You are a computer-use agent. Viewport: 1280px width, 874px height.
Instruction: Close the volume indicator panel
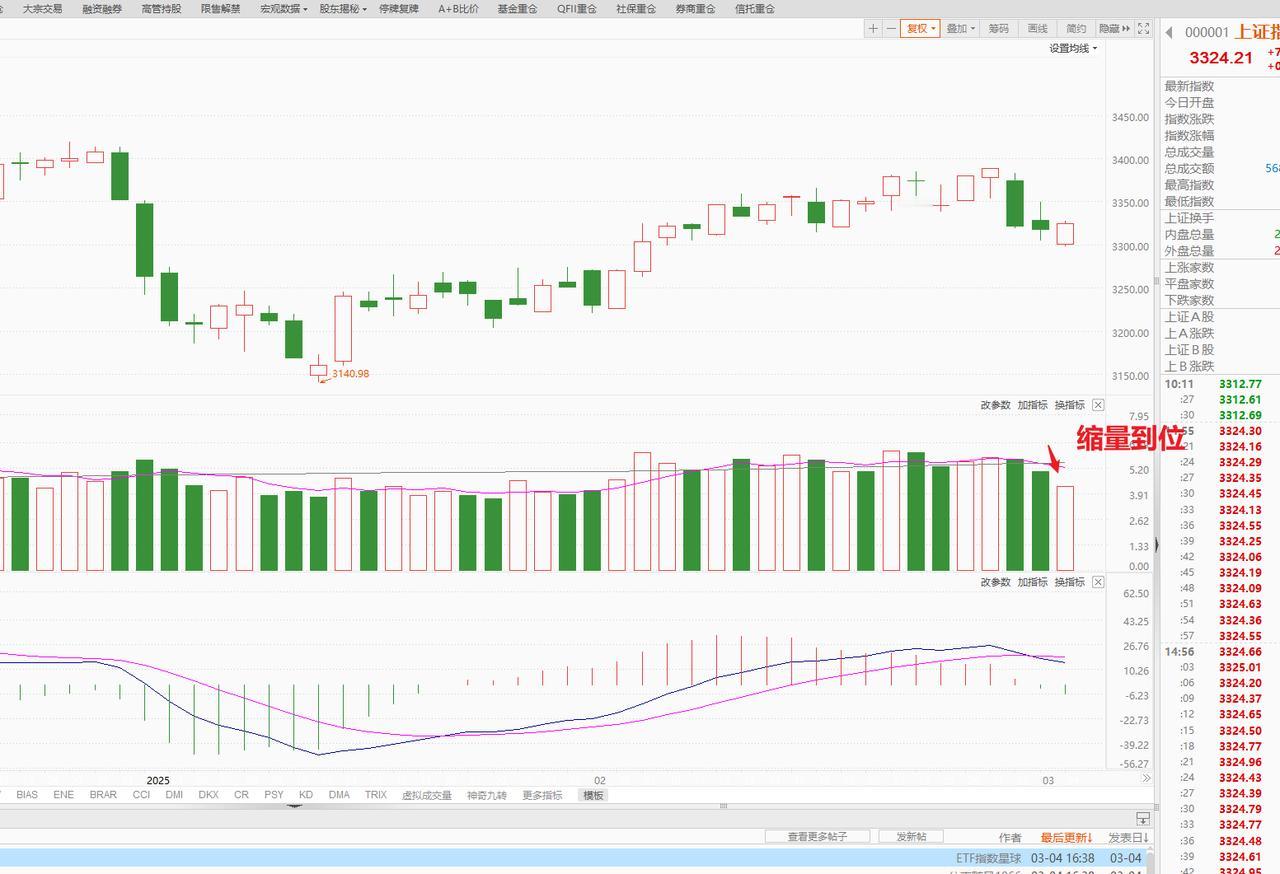[1098, 405]
